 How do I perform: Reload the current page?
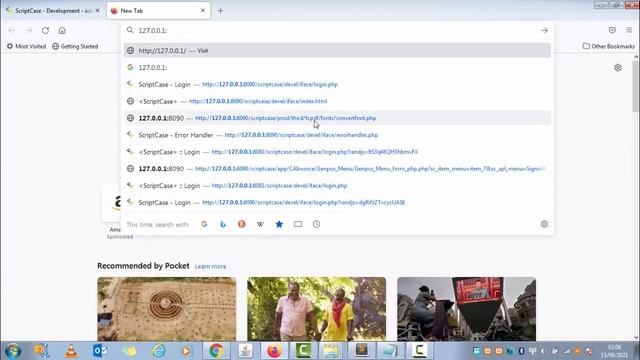[45, 30]
